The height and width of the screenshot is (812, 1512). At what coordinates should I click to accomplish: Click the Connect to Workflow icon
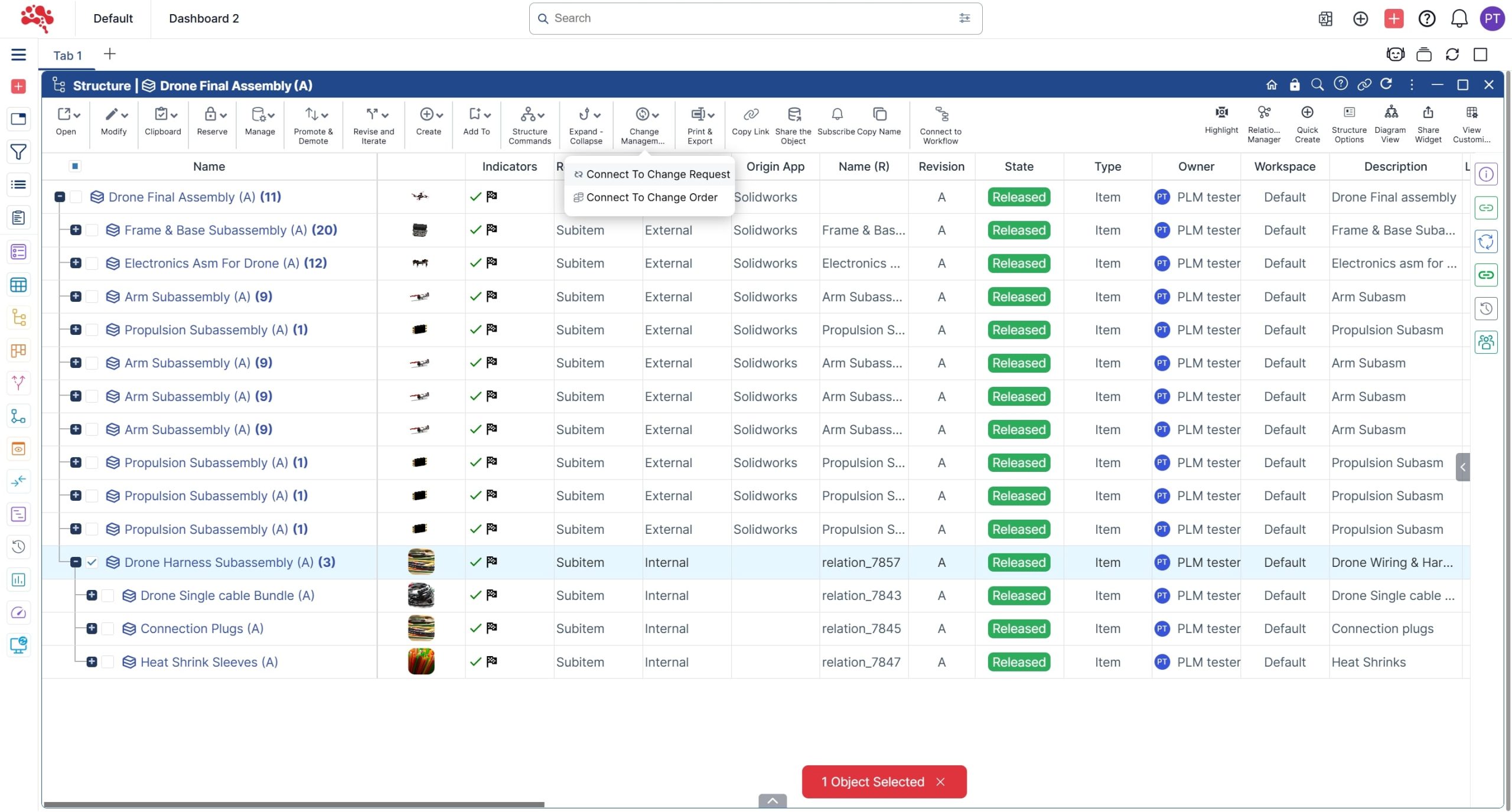tap(941, 115)
